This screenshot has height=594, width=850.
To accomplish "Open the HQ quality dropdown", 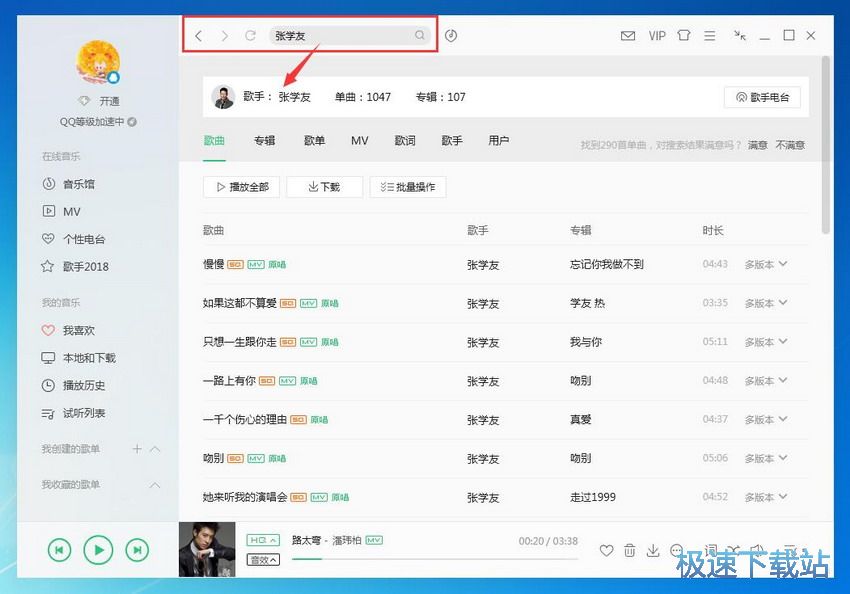I will pyautogui.click(x=263, y=540).
